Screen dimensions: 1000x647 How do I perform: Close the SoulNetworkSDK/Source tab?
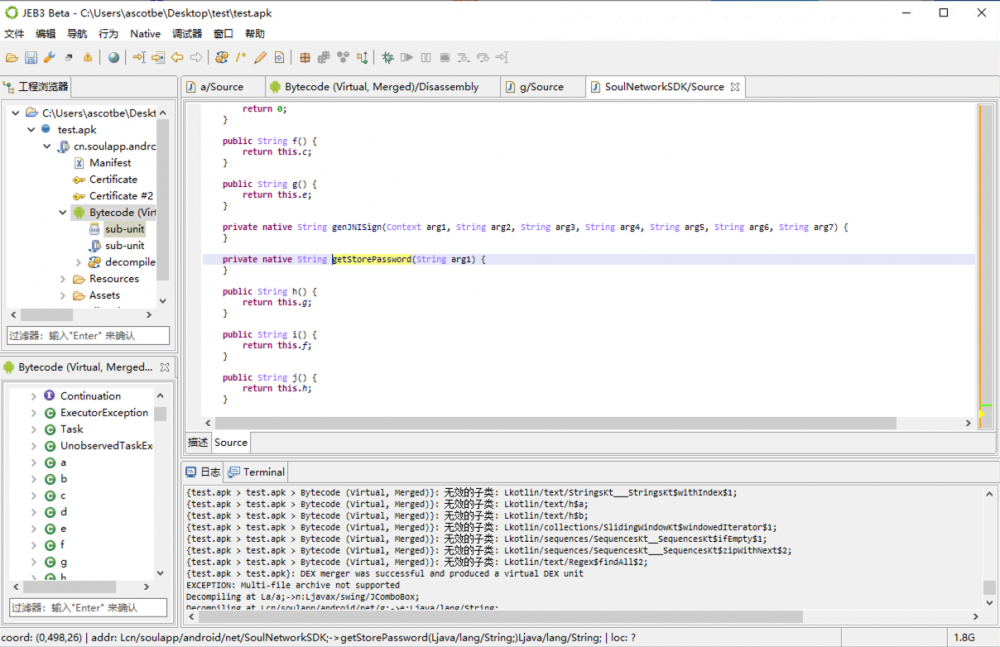tap(735, 87)
